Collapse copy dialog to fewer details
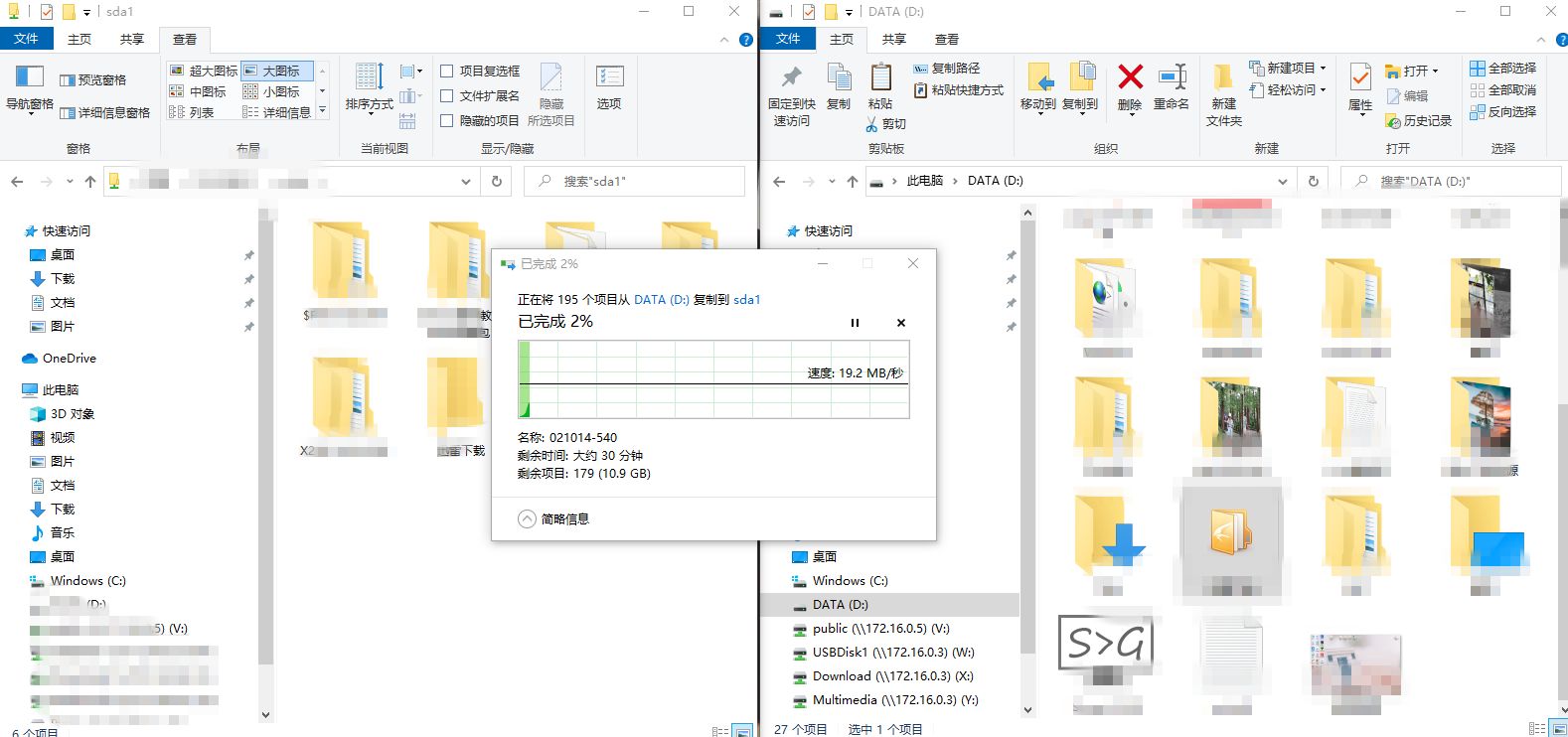The image size is (1568, 737). [x=528, y=518]
